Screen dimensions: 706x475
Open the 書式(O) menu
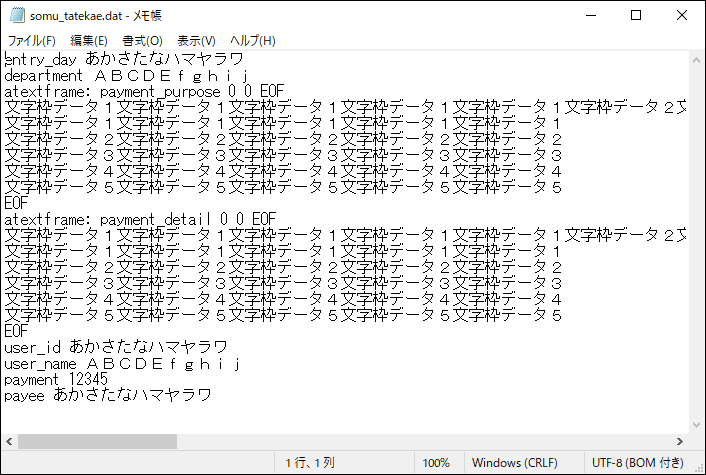[x=142, y=41]
